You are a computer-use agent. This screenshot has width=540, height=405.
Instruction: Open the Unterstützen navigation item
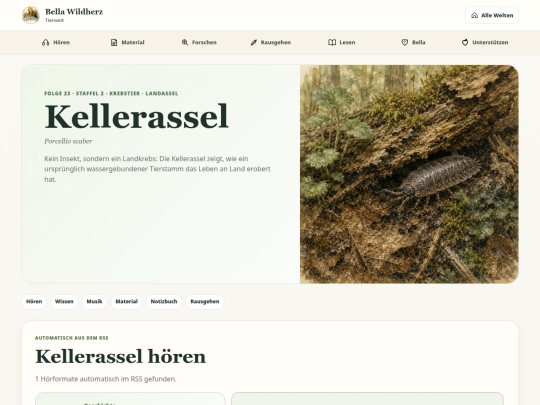point(485,42)
